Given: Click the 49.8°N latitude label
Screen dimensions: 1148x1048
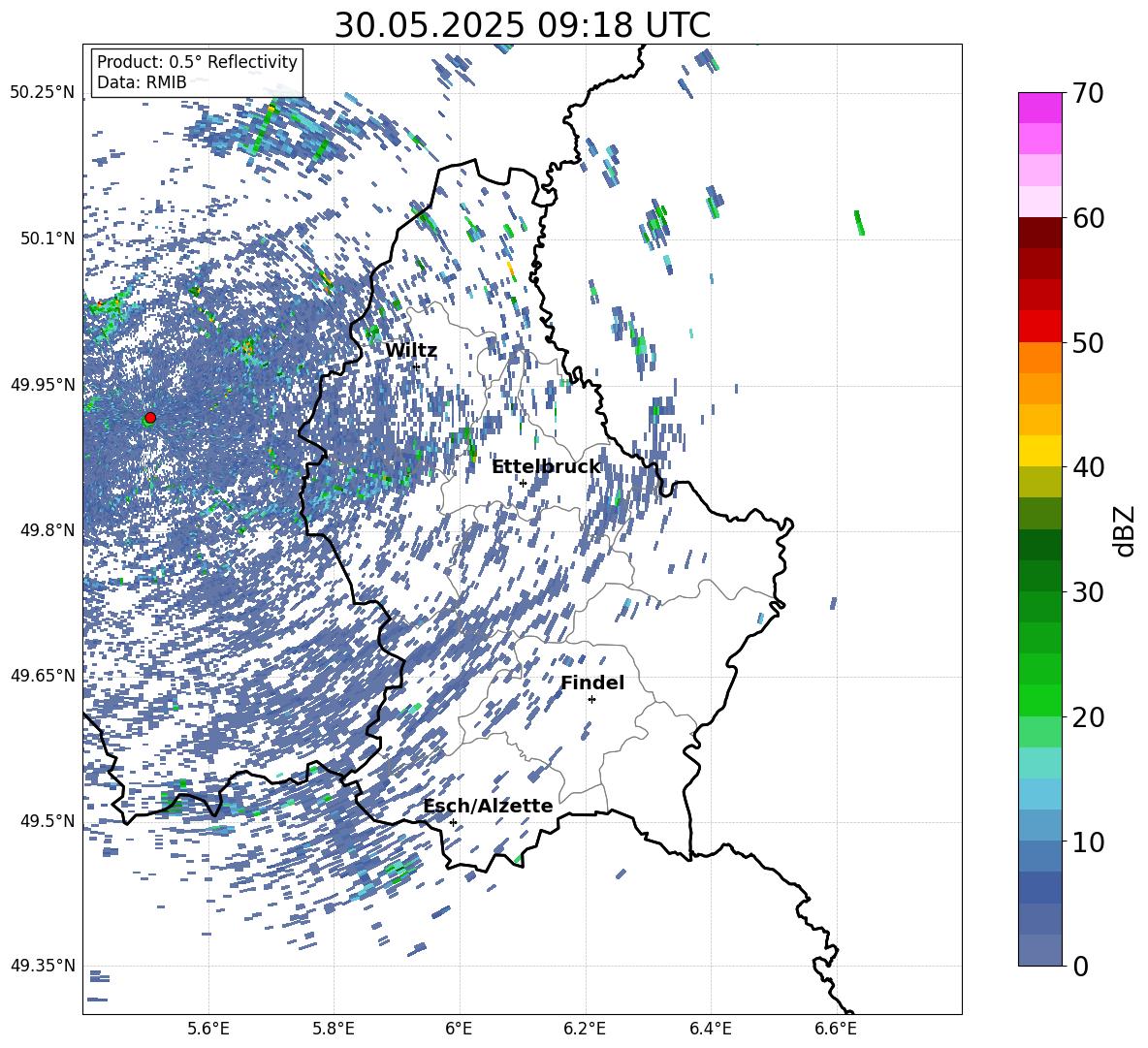Looking at the screenshot, I should [47, 530].
